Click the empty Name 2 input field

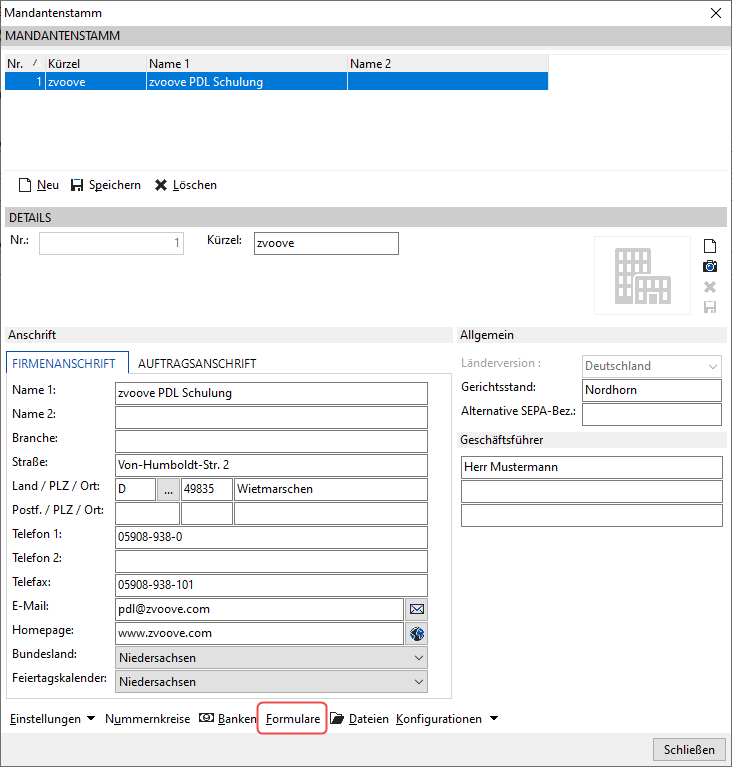(x=271, y=418)
